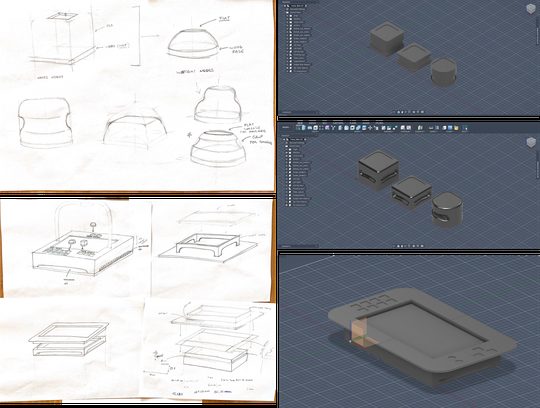The width and height of the screenshot is (540, 408).
Task: Switch to the Sheet Metal toolbar tab
Action: coord(338,123)
